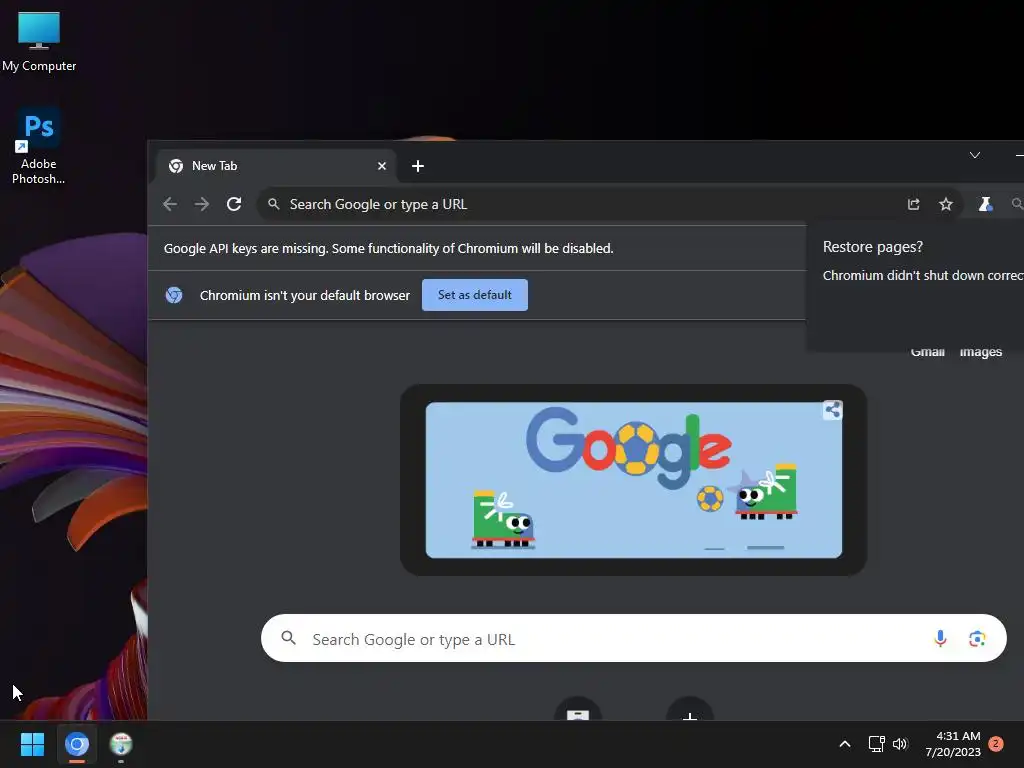
Task: Reload the current page
Action: 234,204
